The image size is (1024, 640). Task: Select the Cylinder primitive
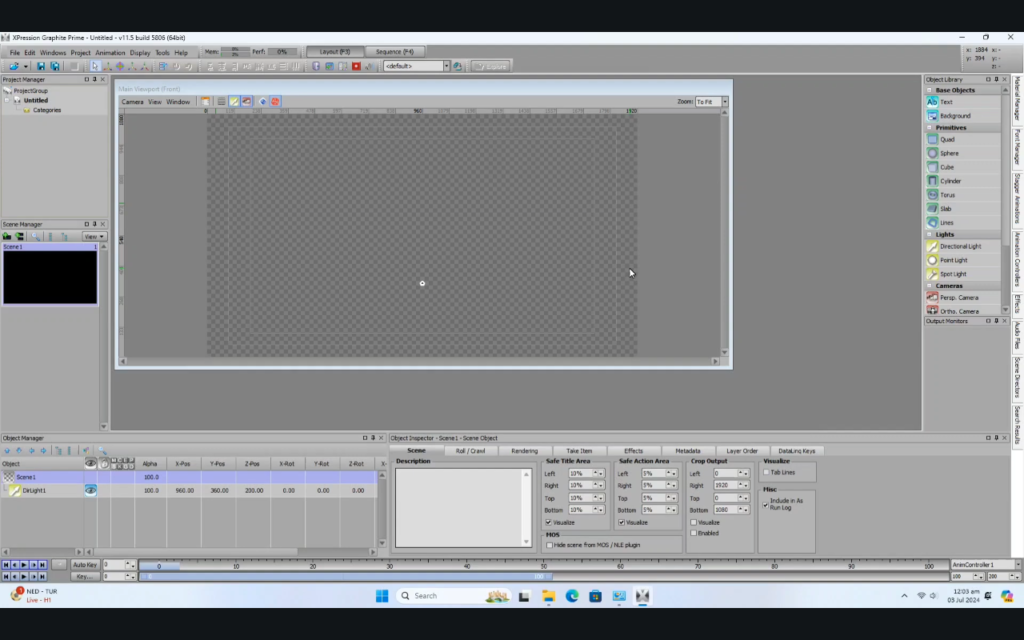tap(963, 181)
